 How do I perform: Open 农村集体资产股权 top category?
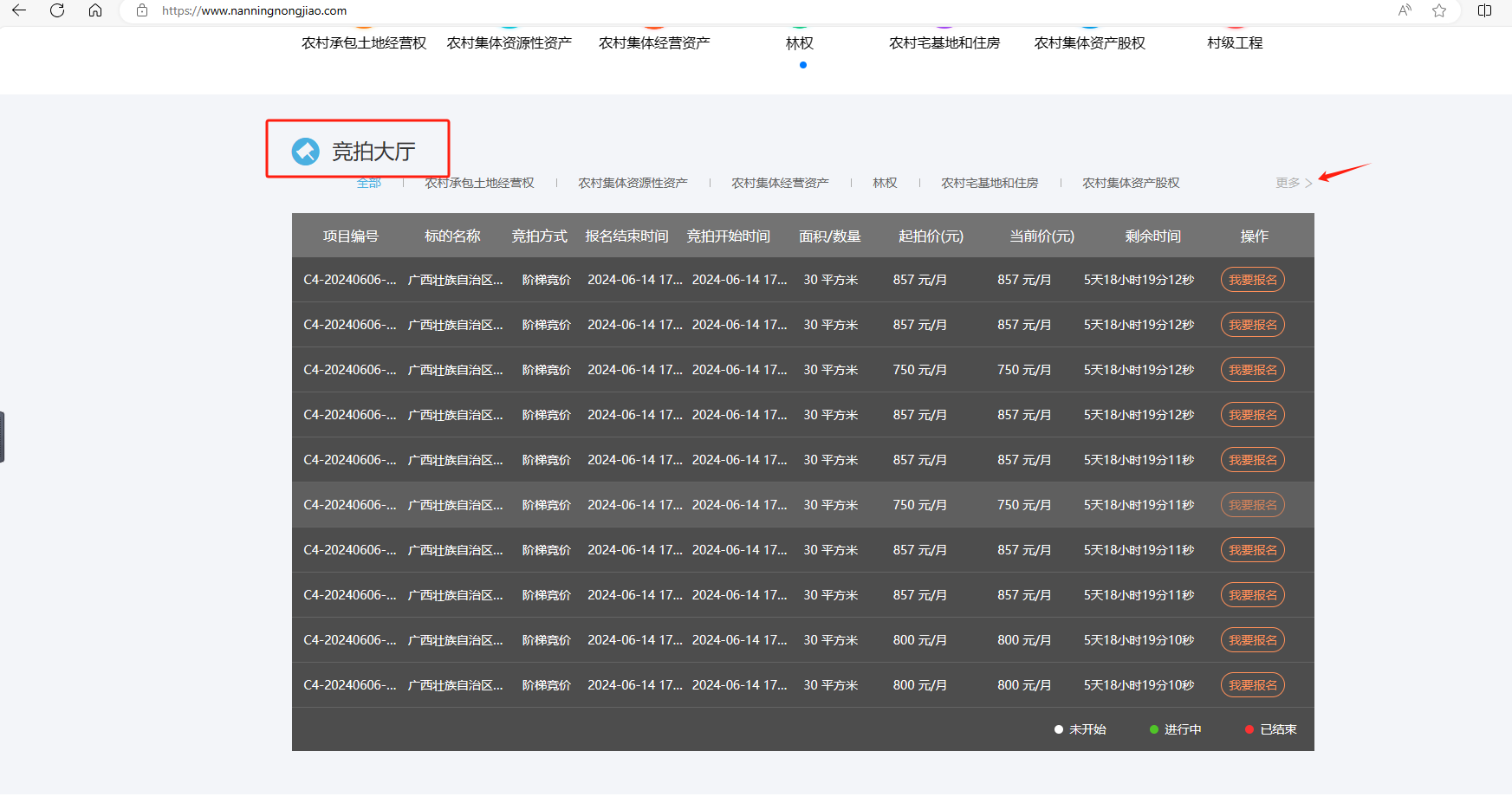click(x=1090, y=42)
